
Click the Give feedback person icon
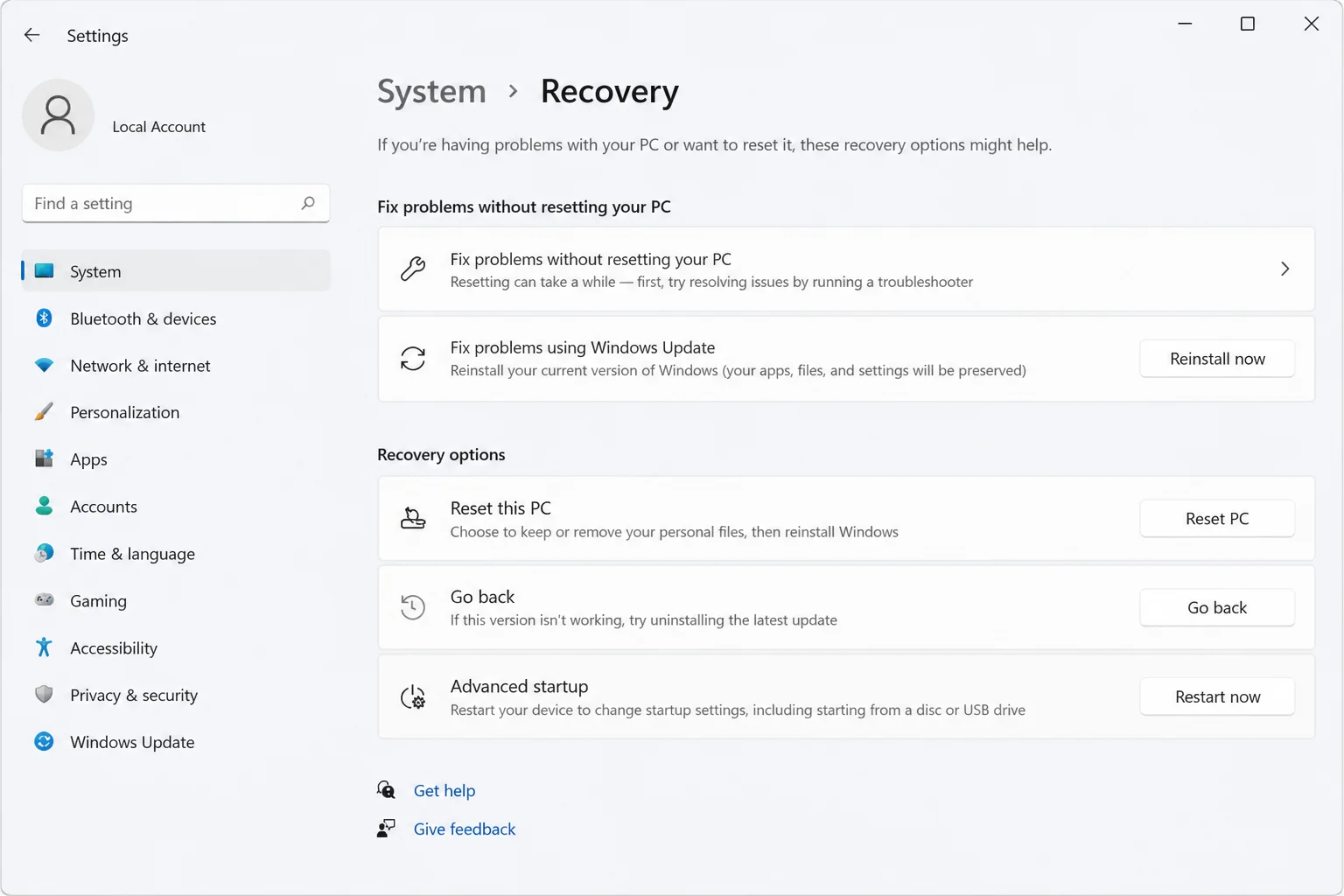(386, 828)
